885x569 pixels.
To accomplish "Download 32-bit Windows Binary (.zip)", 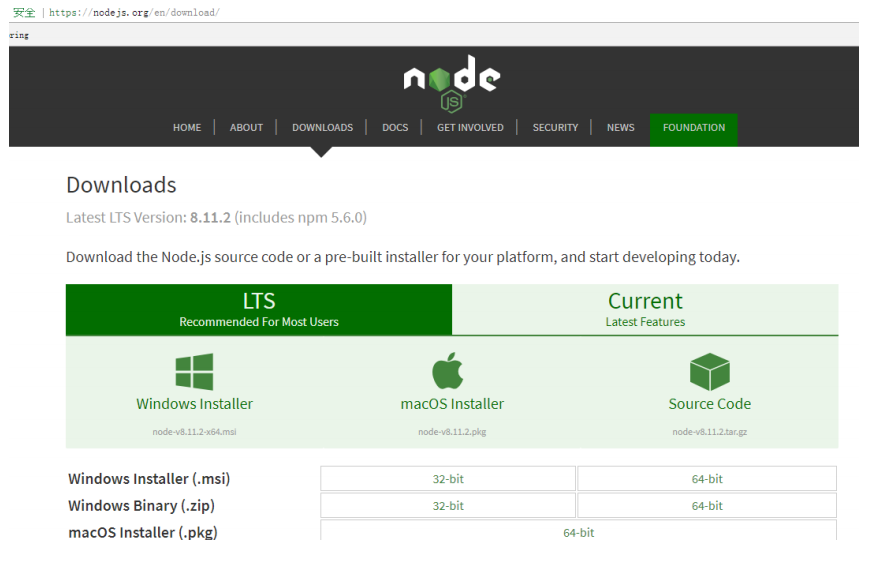I will click(448, 506).
